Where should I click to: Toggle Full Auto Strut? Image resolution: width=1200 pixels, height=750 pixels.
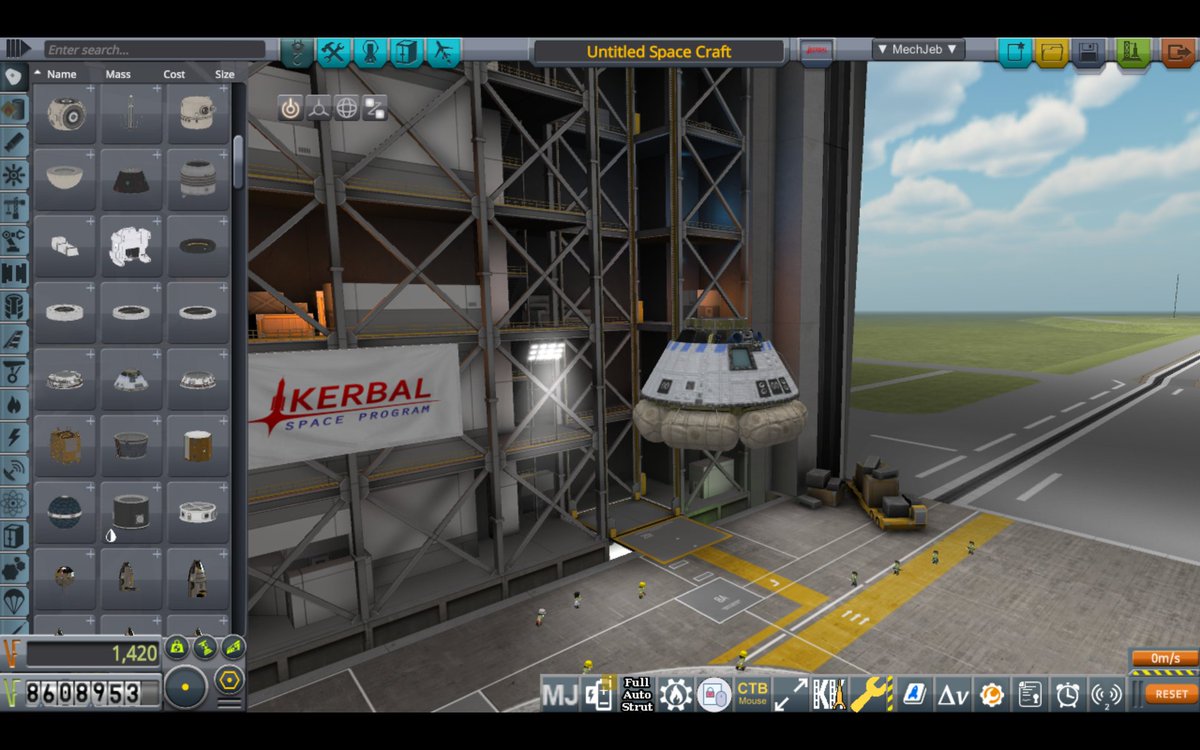(637, 693)
